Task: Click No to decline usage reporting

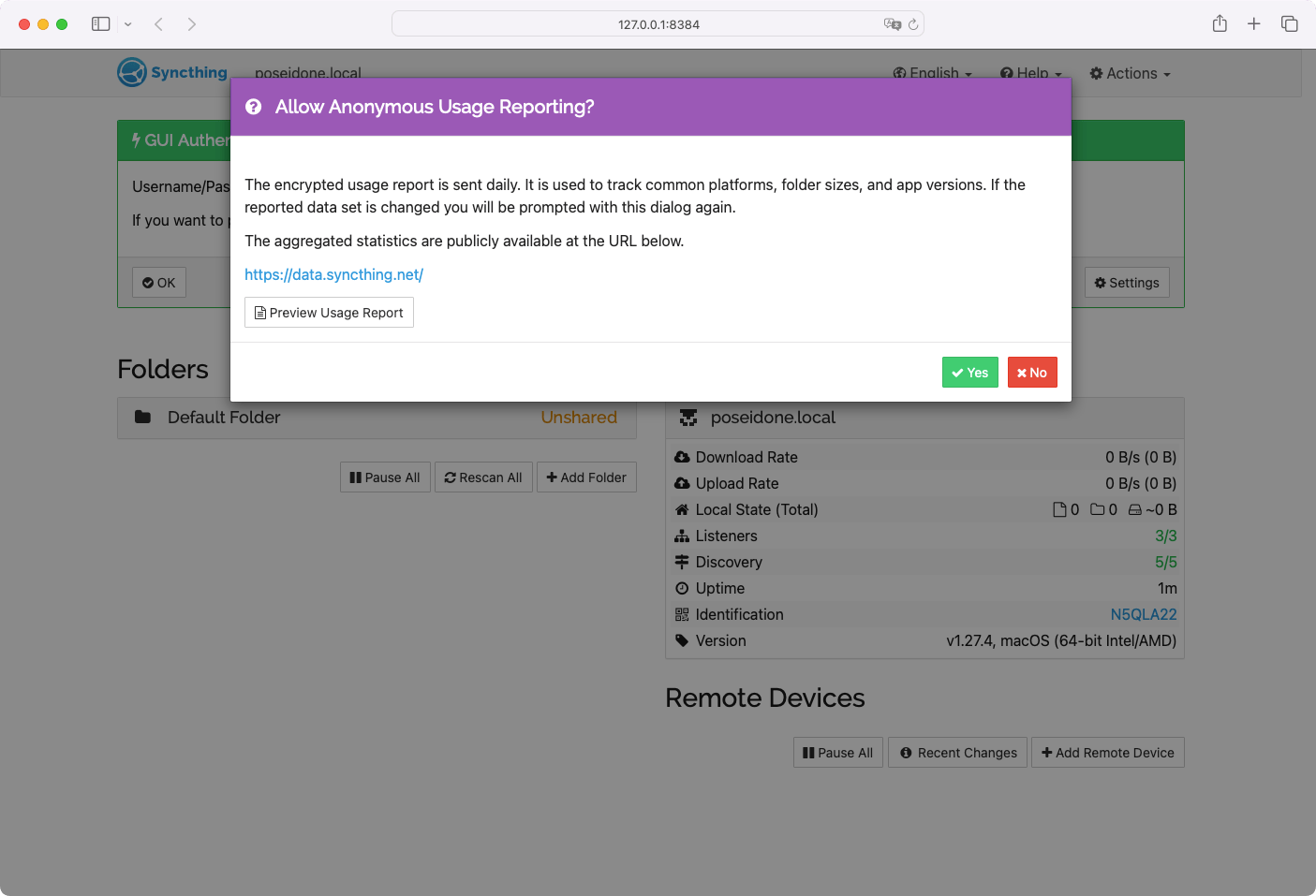Action: (x=1032, y=373)
